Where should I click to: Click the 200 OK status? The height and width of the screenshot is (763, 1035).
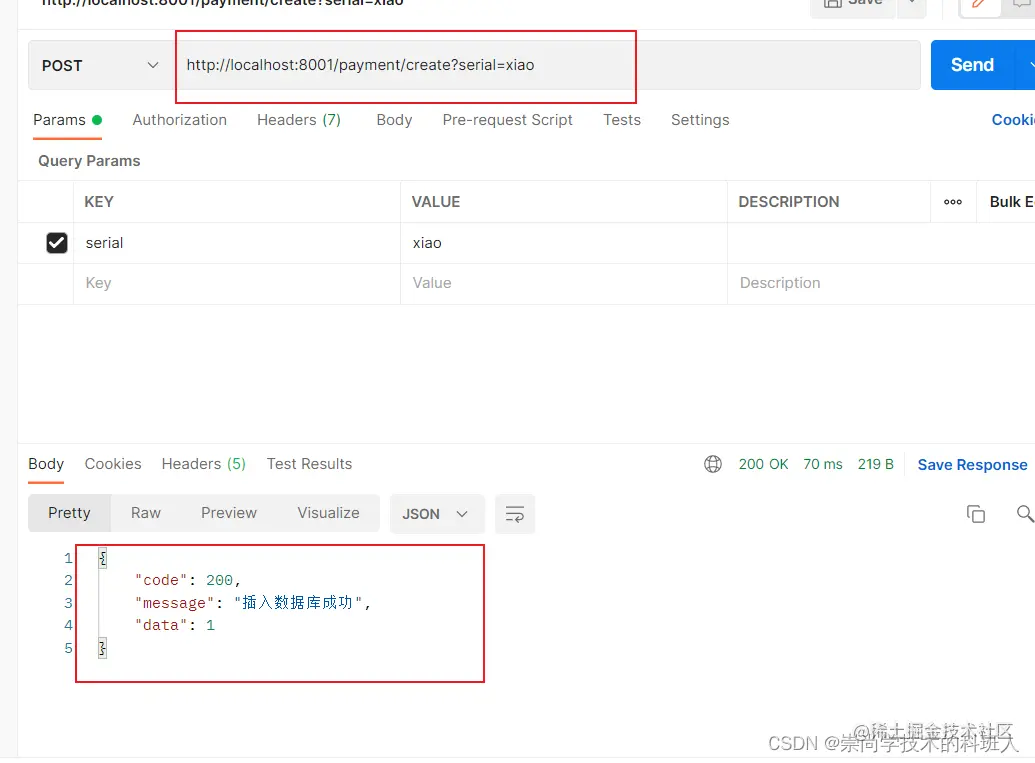(x=763, y=464)
